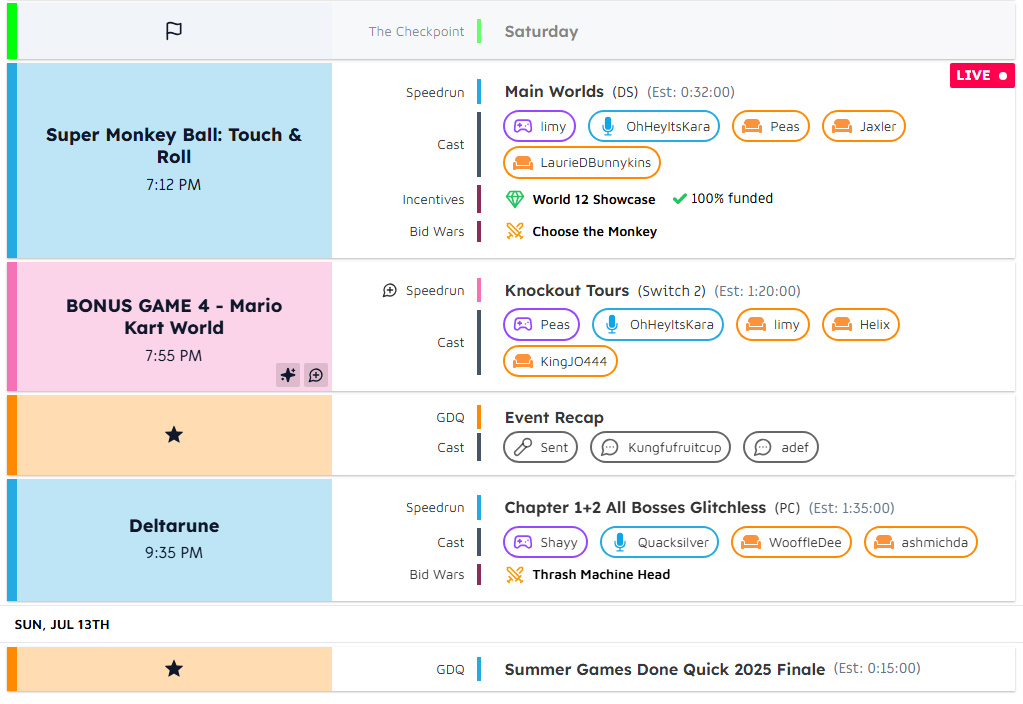Click the Est: 0:15:00 estimate

pyautogui.click(x=877, y=668)
